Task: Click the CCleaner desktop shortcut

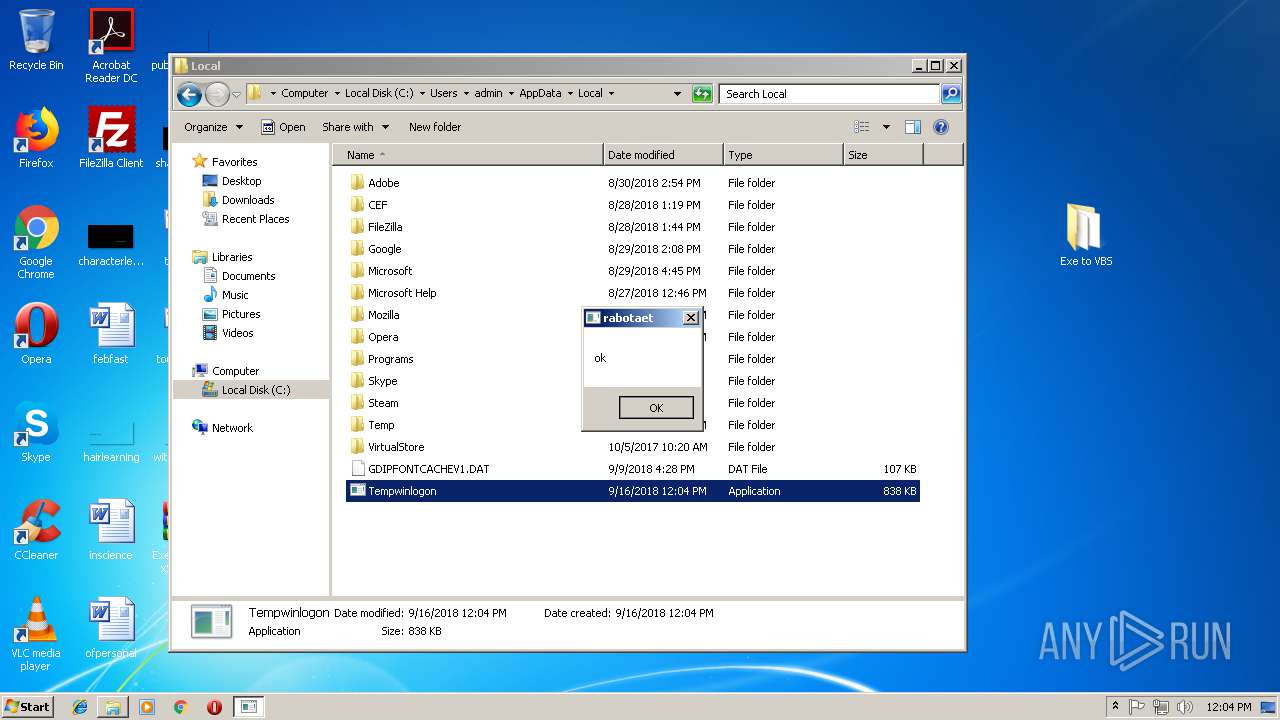Action: click(36, 530)
